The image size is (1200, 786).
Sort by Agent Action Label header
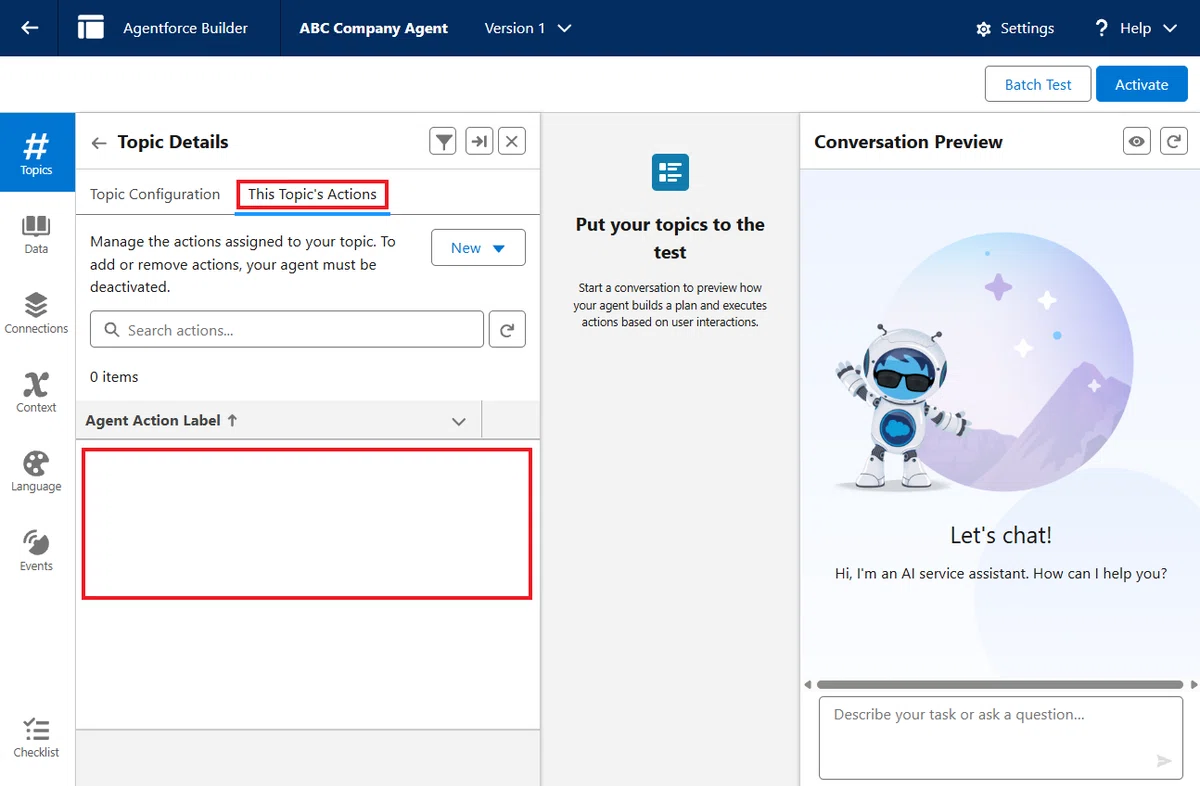(x=162, y=420)
